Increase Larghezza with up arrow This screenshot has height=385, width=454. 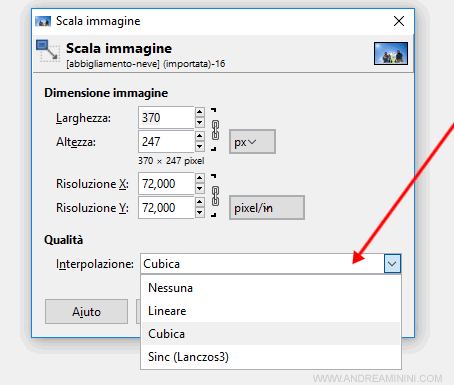pos(200,112)
